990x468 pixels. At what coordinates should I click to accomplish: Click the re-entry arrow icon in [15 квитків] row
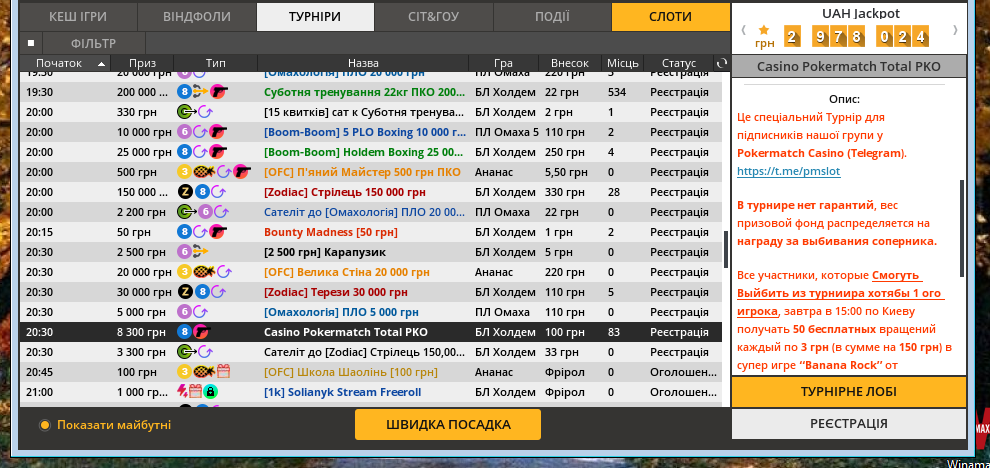206,112
